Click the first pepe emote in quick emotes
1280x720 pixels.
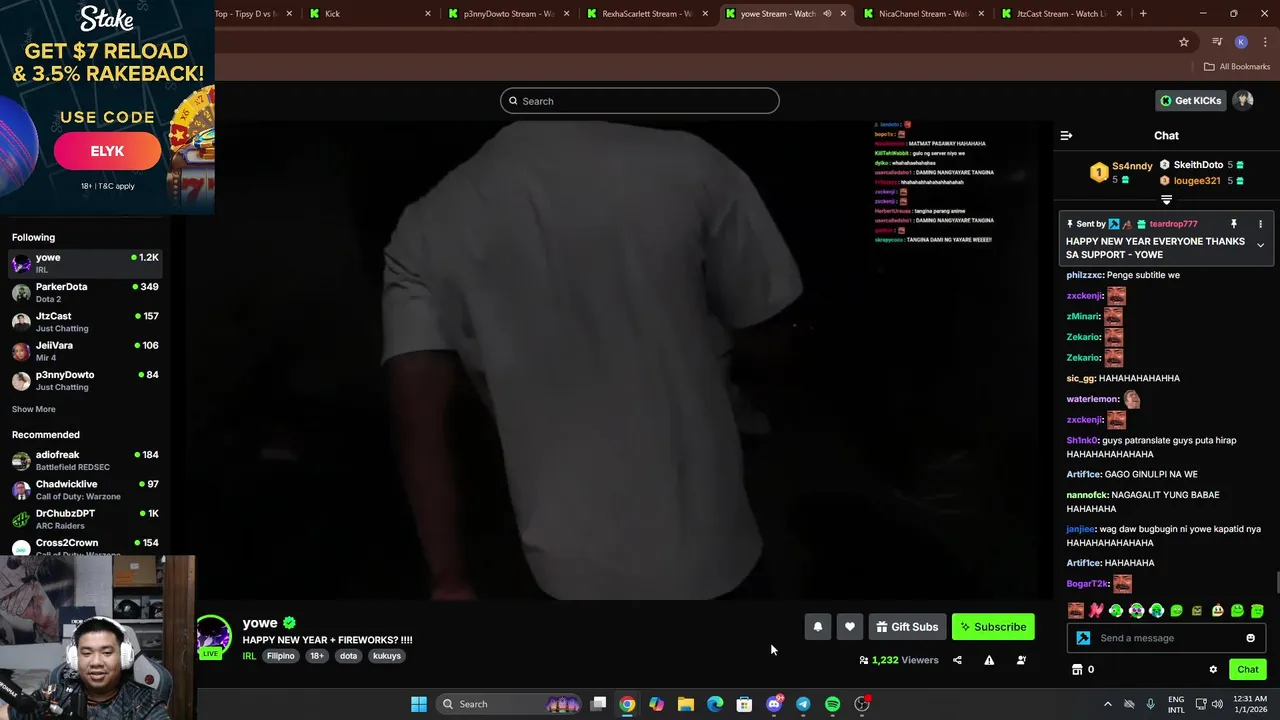pyautogui.click(x=1116, y=610)
